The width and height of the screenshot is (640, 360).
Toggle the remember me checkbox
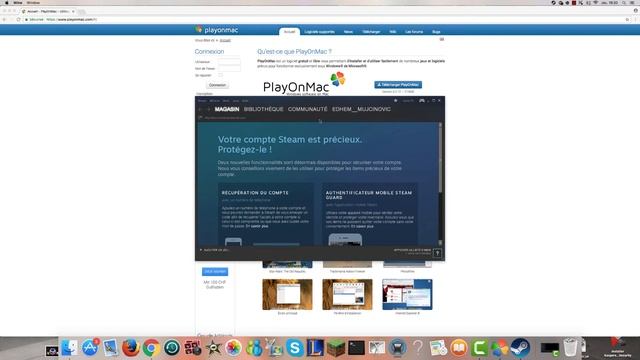point(220,75)
